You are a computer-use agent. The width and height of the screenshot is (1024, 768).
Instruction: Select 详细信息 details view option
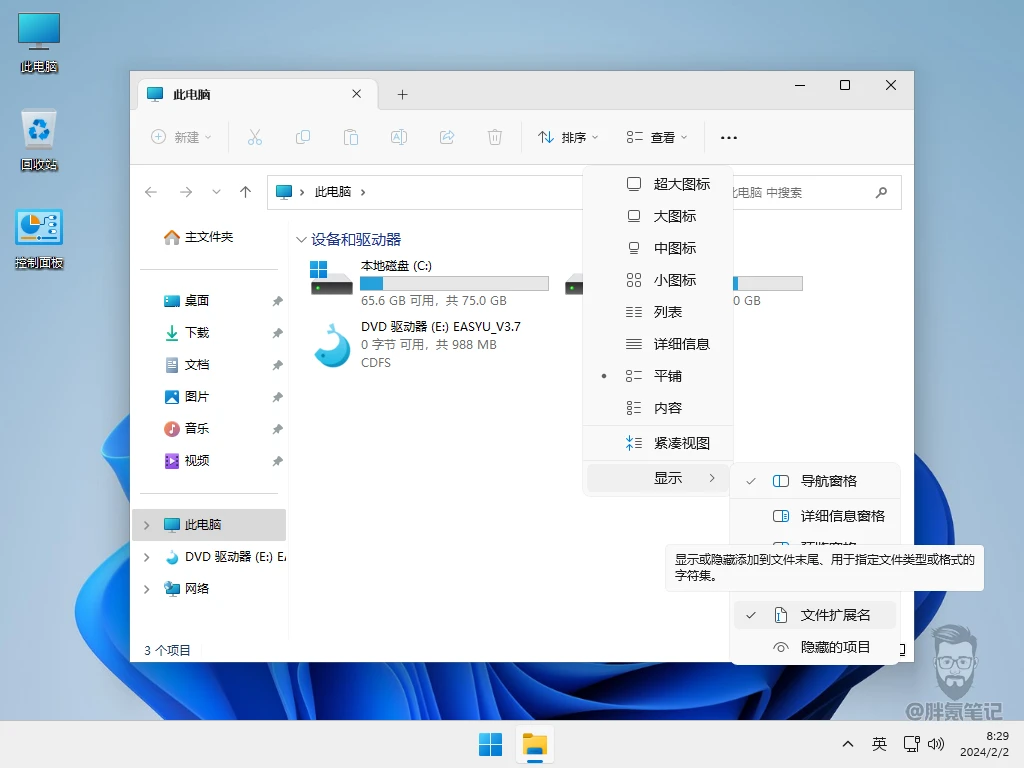click(658, 344)
